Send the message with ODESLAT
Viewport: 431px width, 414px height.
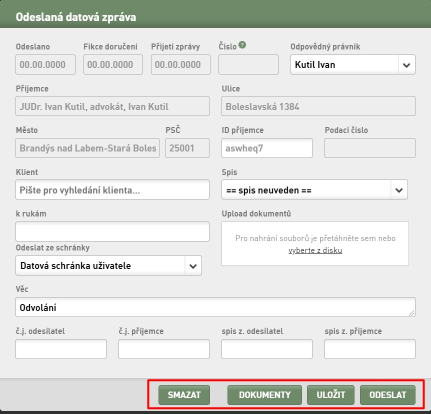pyautogui.click(x=388, y=395)
